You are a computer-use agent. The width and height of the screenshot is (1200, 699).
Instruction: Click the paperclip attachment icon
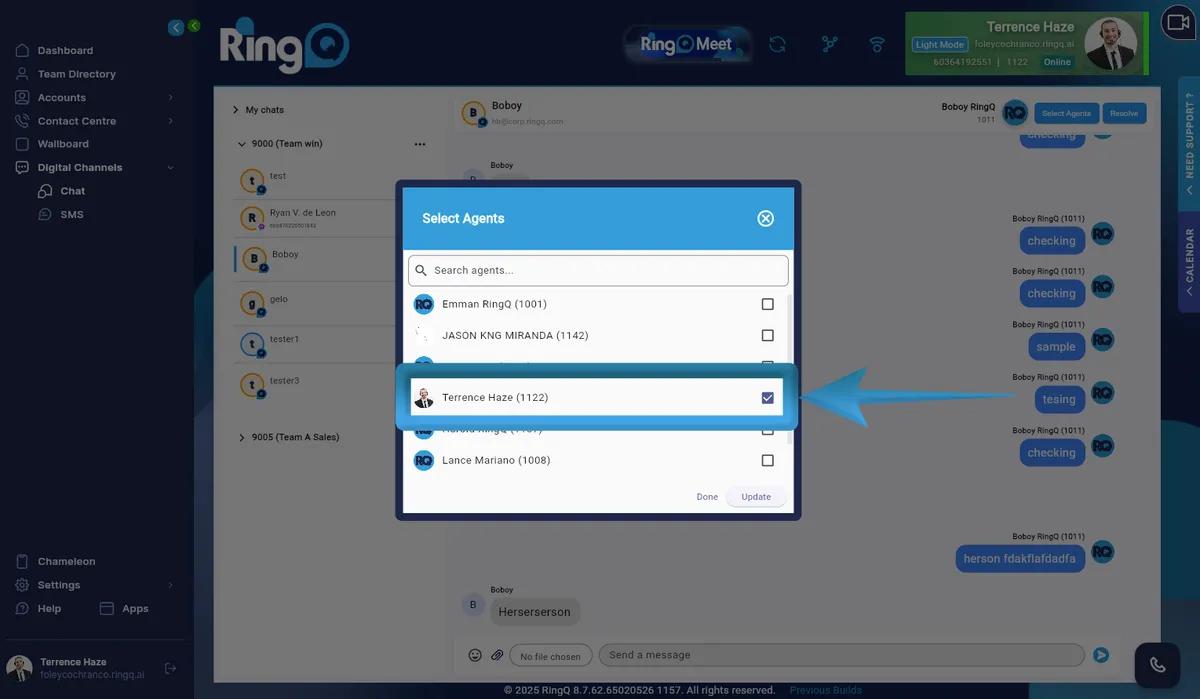[x=497, y=656]
